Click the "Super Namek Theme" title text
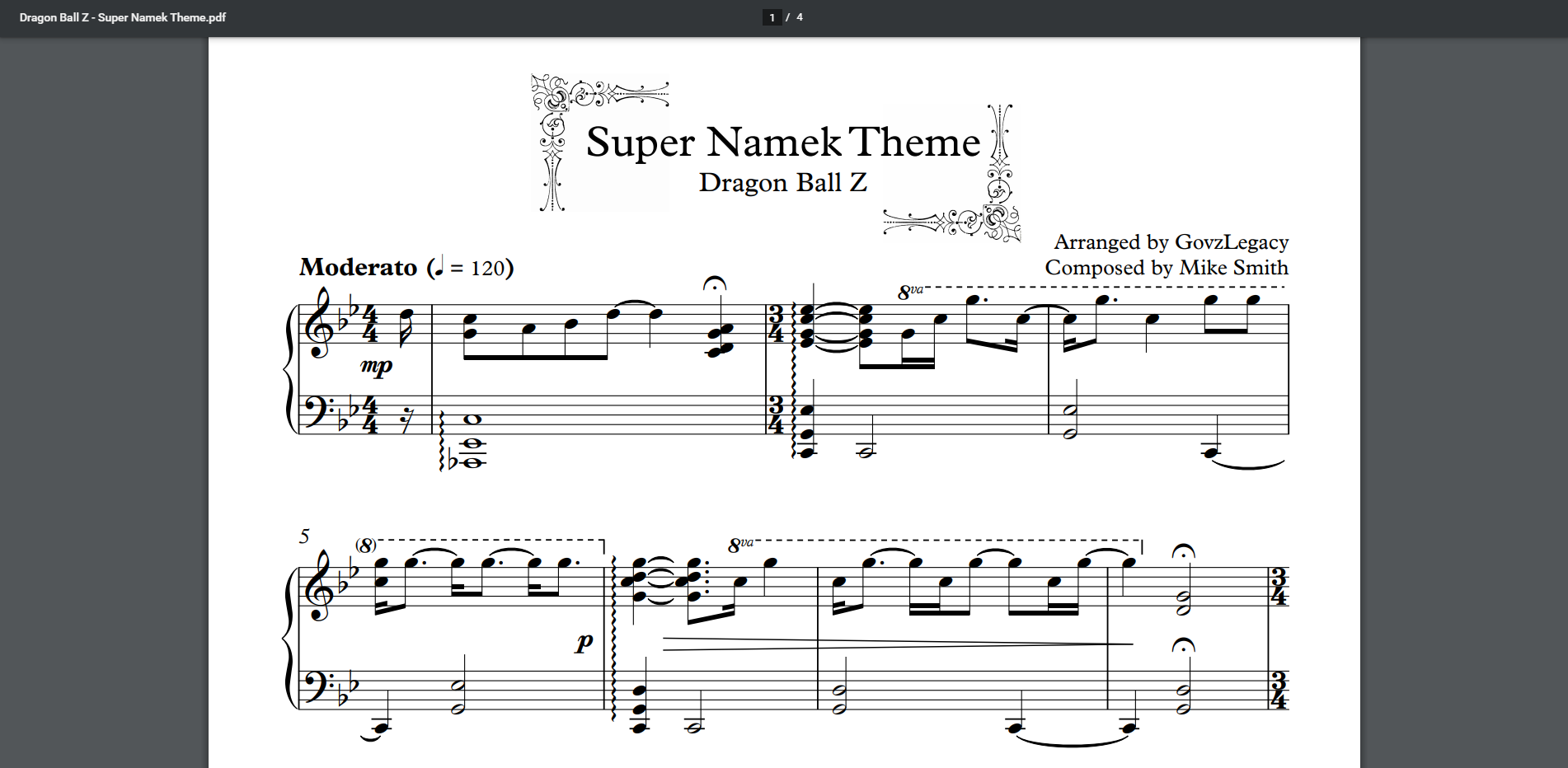 pyautogui.click(x=782, y=143)
